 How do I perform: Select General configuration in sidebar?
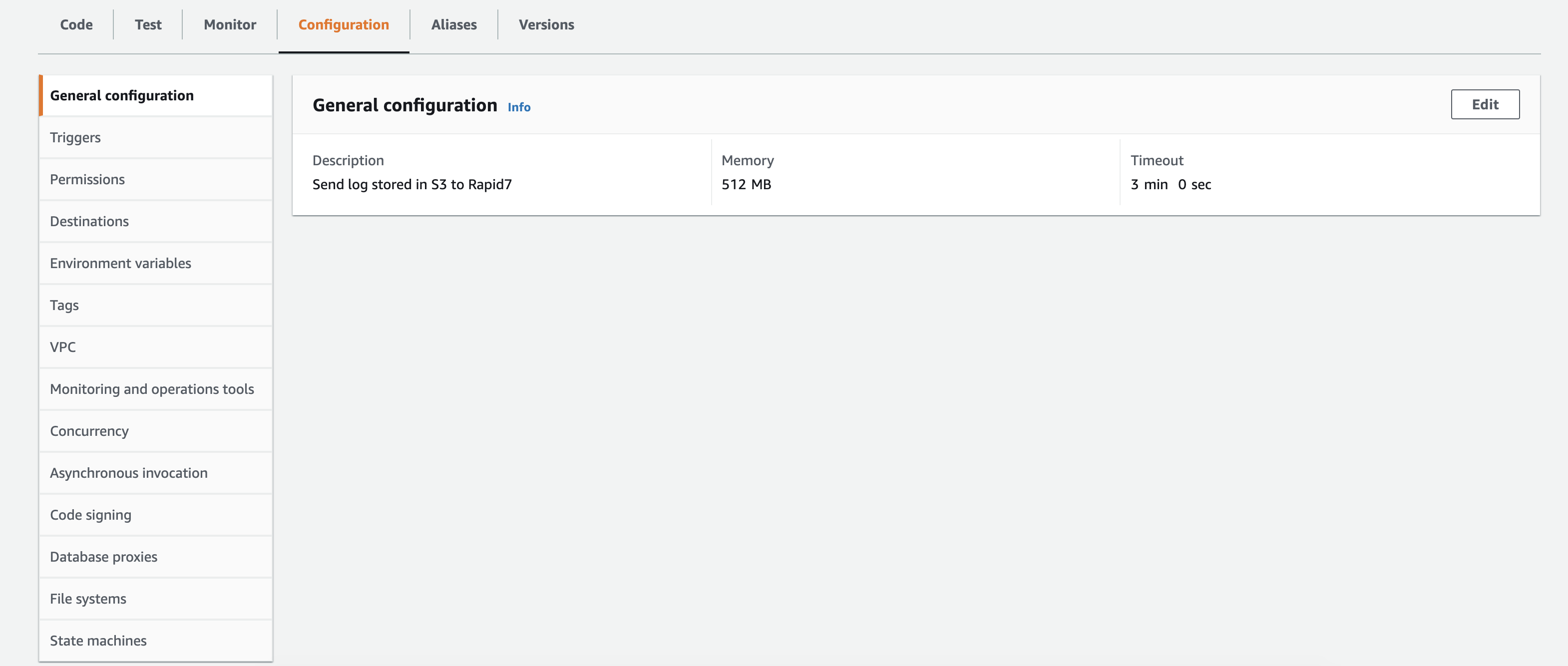coord(122,95)
